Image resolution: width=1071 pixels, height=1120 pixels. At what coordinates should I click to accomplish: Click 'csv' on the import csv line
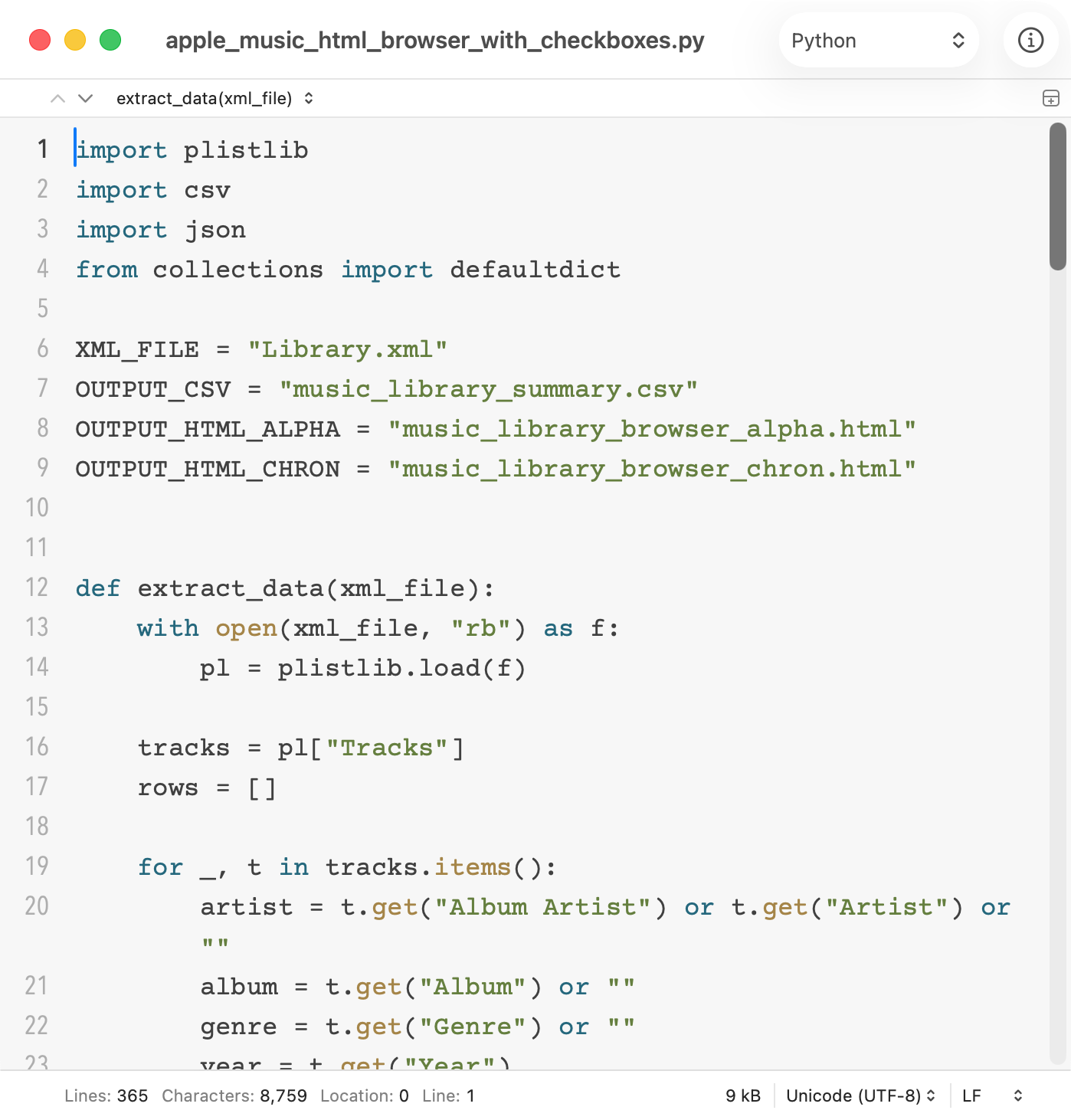coord(208,190)
